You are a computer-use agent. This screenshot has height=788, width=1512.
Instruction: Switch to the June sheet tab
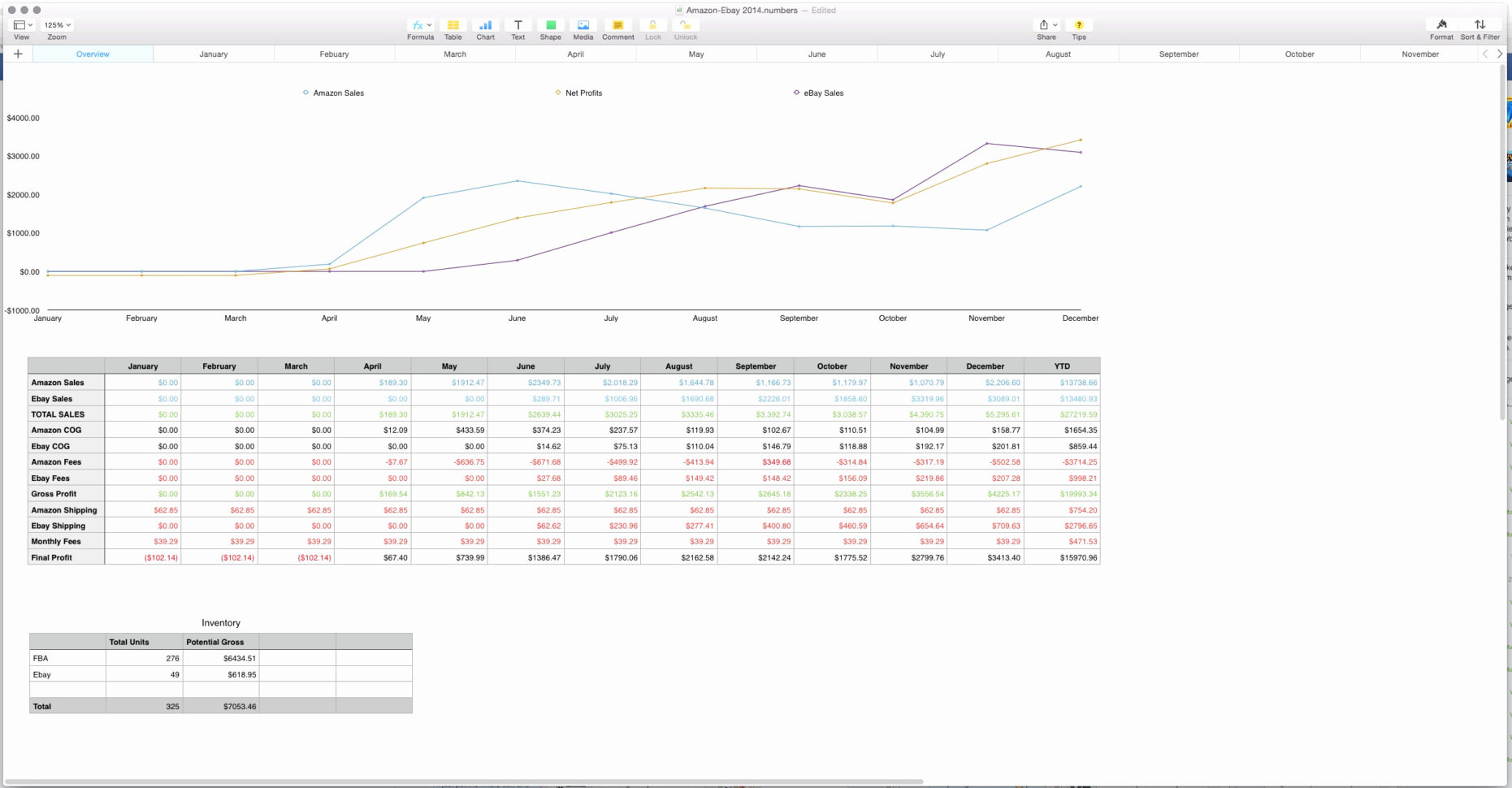tap(817, 54)
